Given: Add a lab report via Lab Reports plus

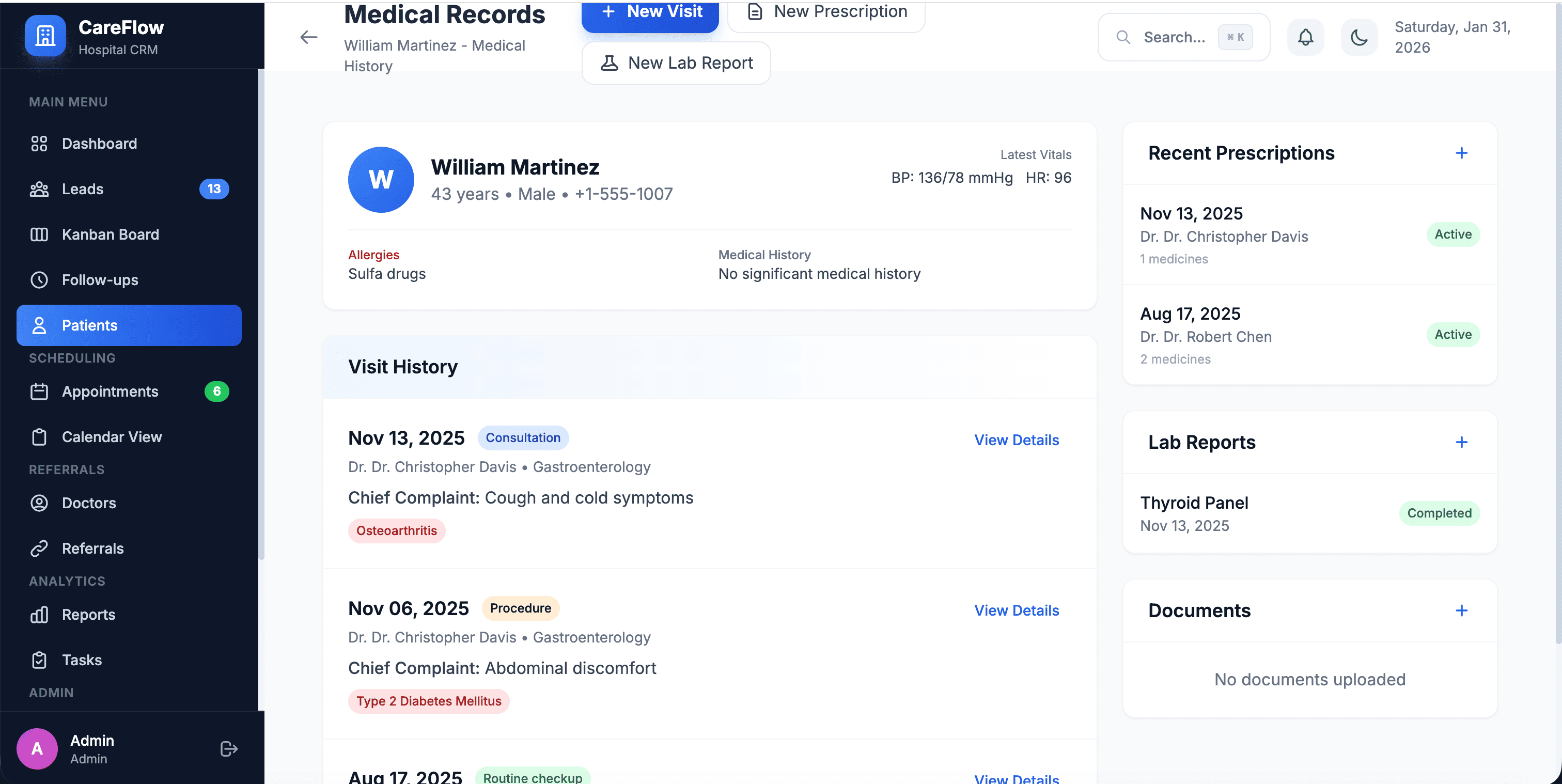Looking at the screenshot, I should (1461, 442).
